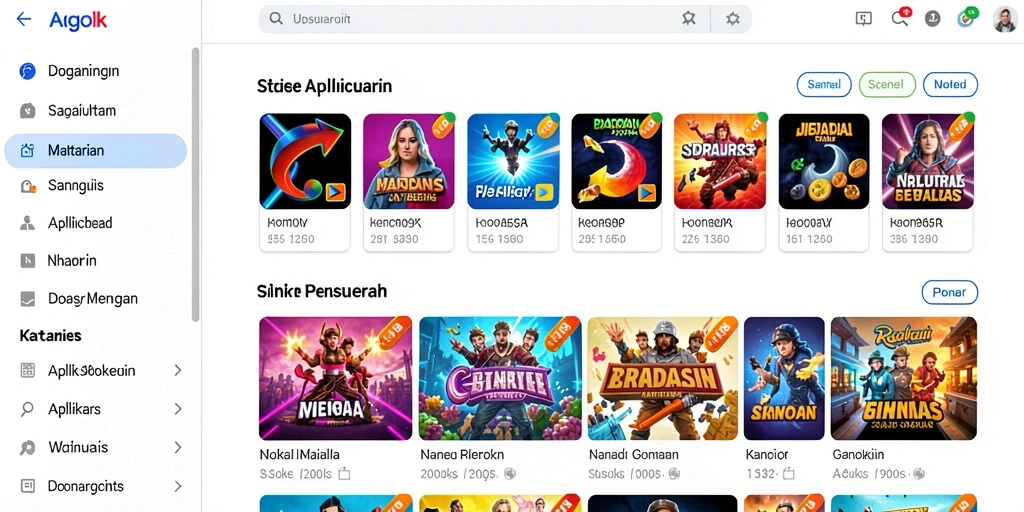Open the user profile avatar
The image size is (1024, 512).
(x=1004, y=20)
